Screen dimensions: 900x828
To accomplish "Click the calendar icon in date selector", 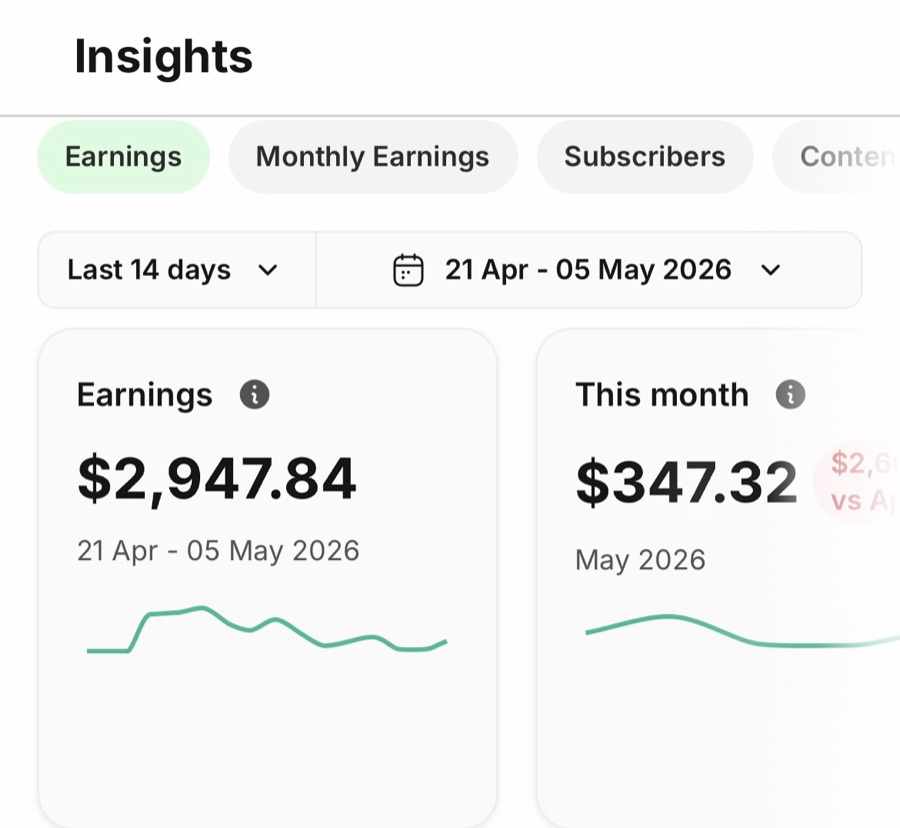I will coord(408,270).
